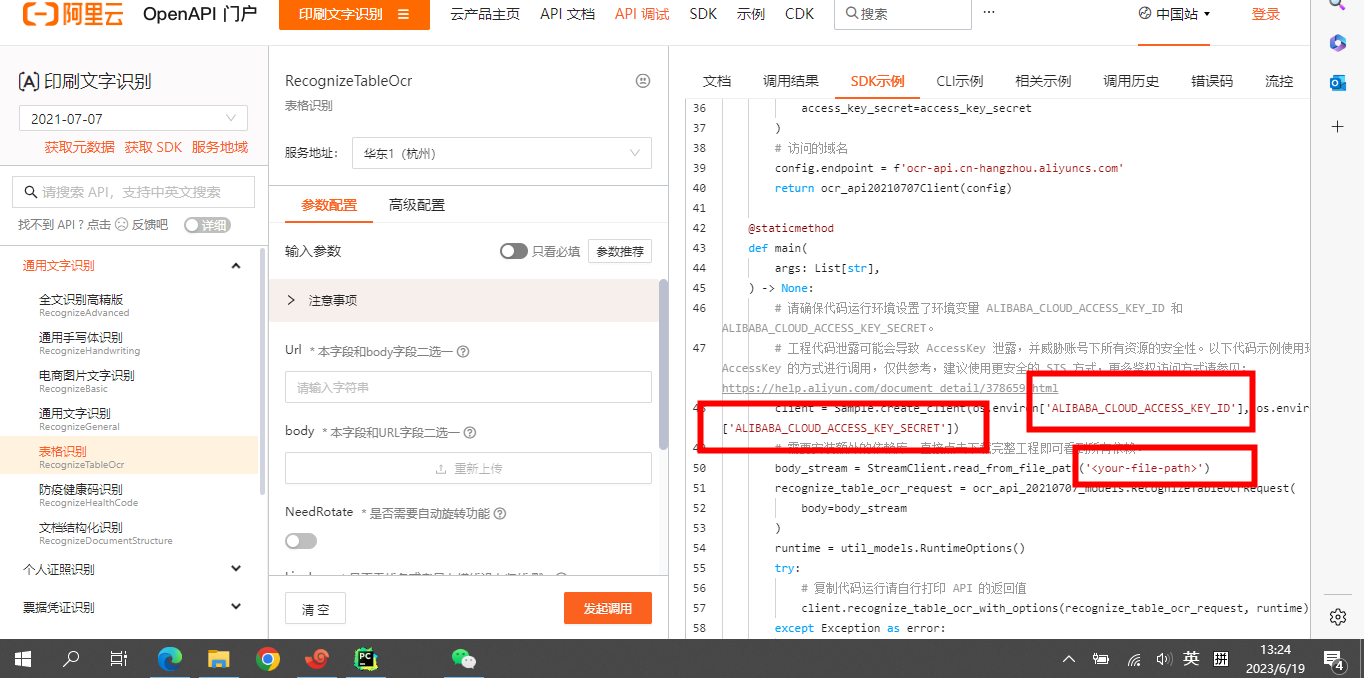Screen dimensions: 1364x678
Task: Click the 重新上传 upload button
Action: 468,468
